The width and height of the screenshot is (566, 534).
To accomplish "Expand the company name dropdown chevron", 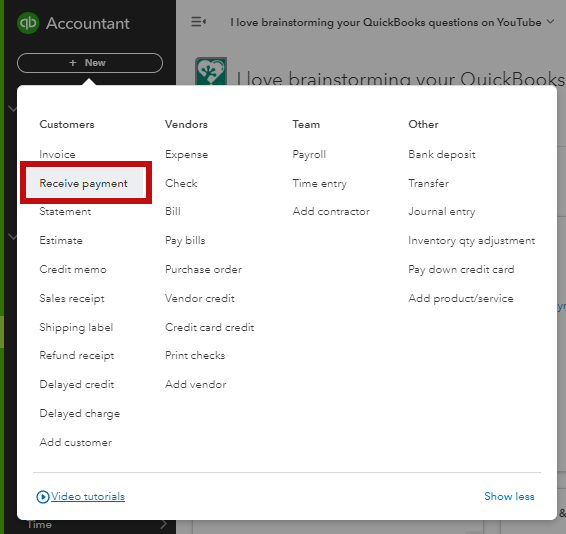I will tap(550, 22).
